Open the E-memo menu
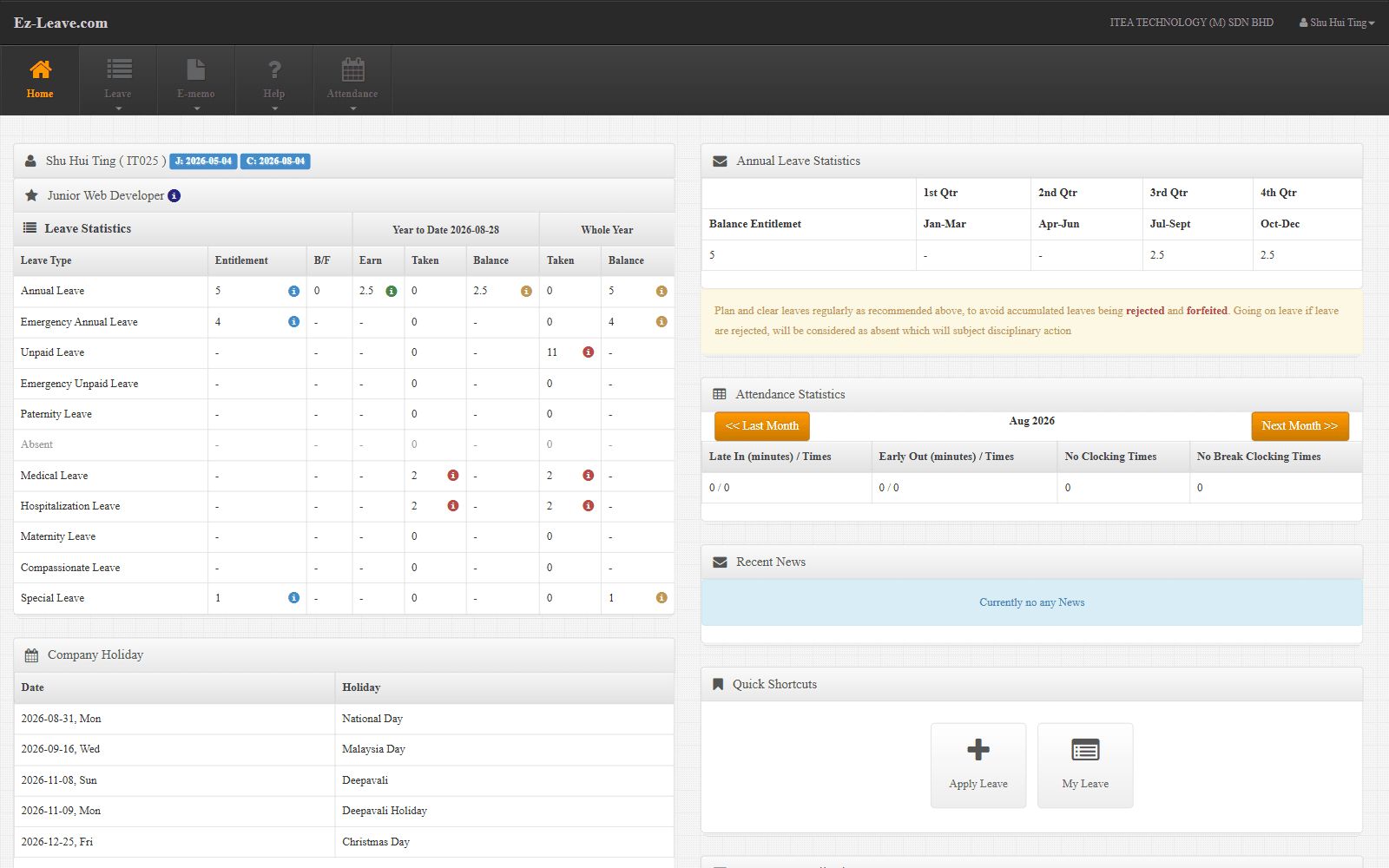1389x868 pixels. click(196, 80)
